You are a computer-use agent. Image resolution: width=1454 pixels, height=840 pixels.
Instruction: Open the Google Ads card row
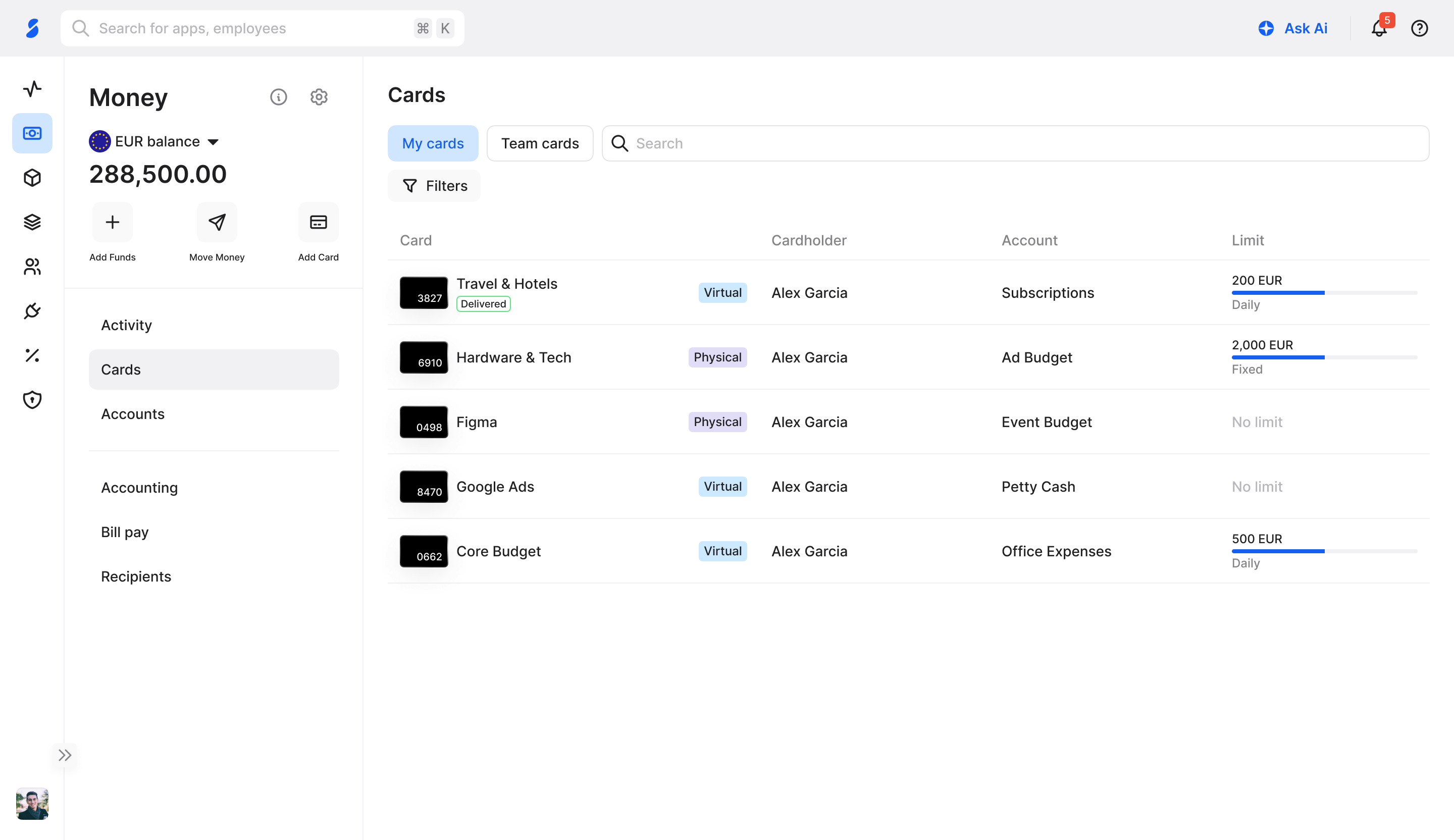(908, 486)
